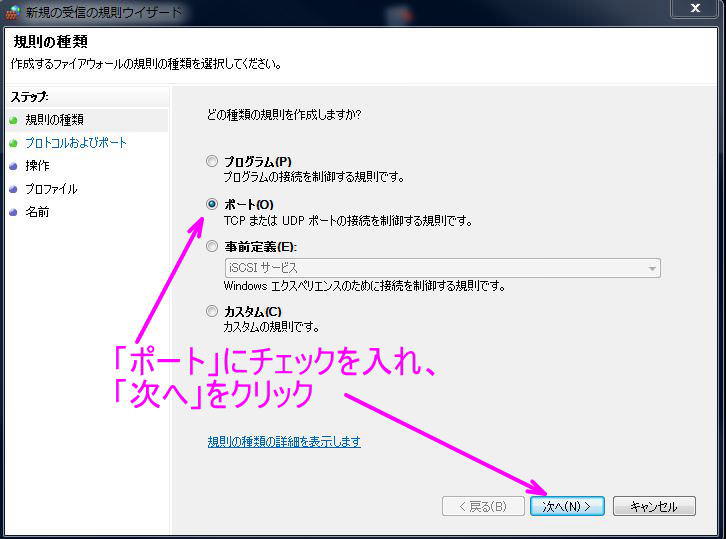Click the 作成するファイアウォールの規則 instruction text
Viewport: 726px width, 539px height.
point(146,64)
